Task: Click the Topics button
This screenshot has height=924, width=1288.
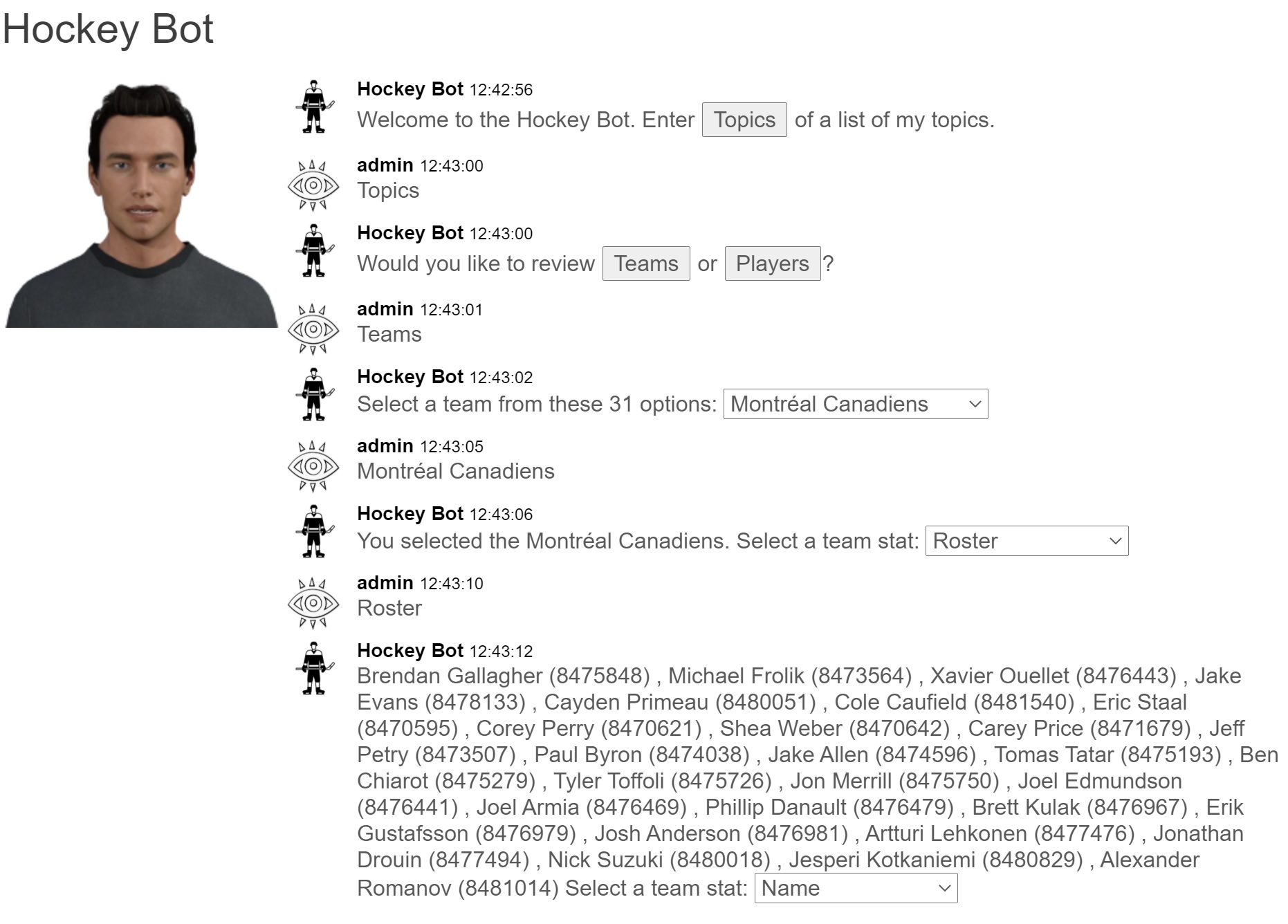Action: 744,120
